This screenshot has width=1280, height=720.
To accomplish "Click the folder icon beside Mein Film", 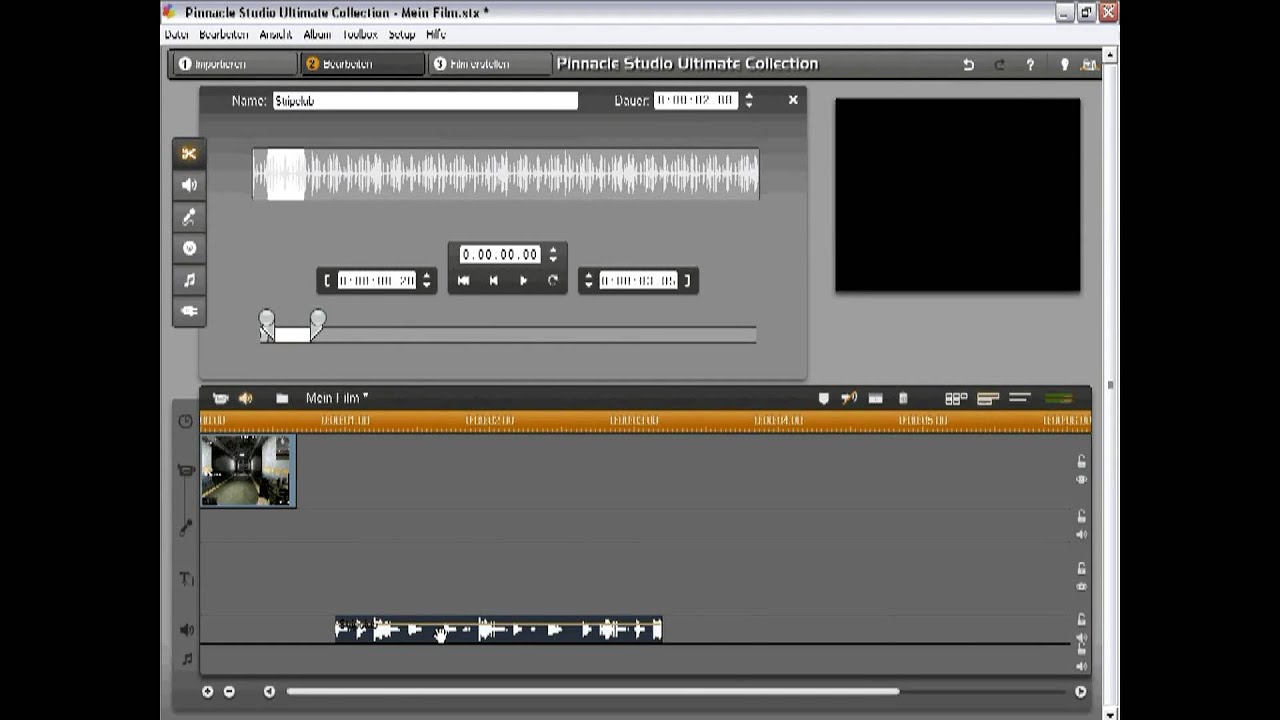I will pos(282,398).
